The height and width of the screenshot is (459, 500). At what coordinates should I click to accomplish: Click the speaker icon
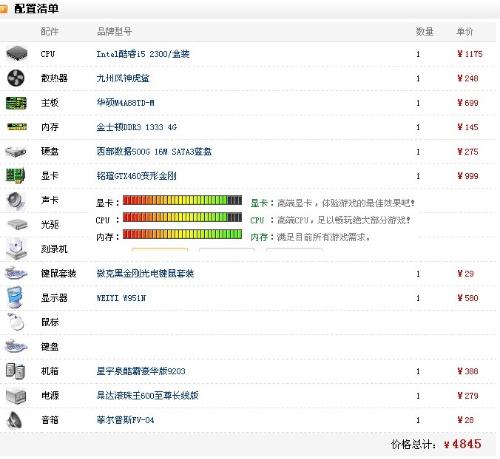15,420
